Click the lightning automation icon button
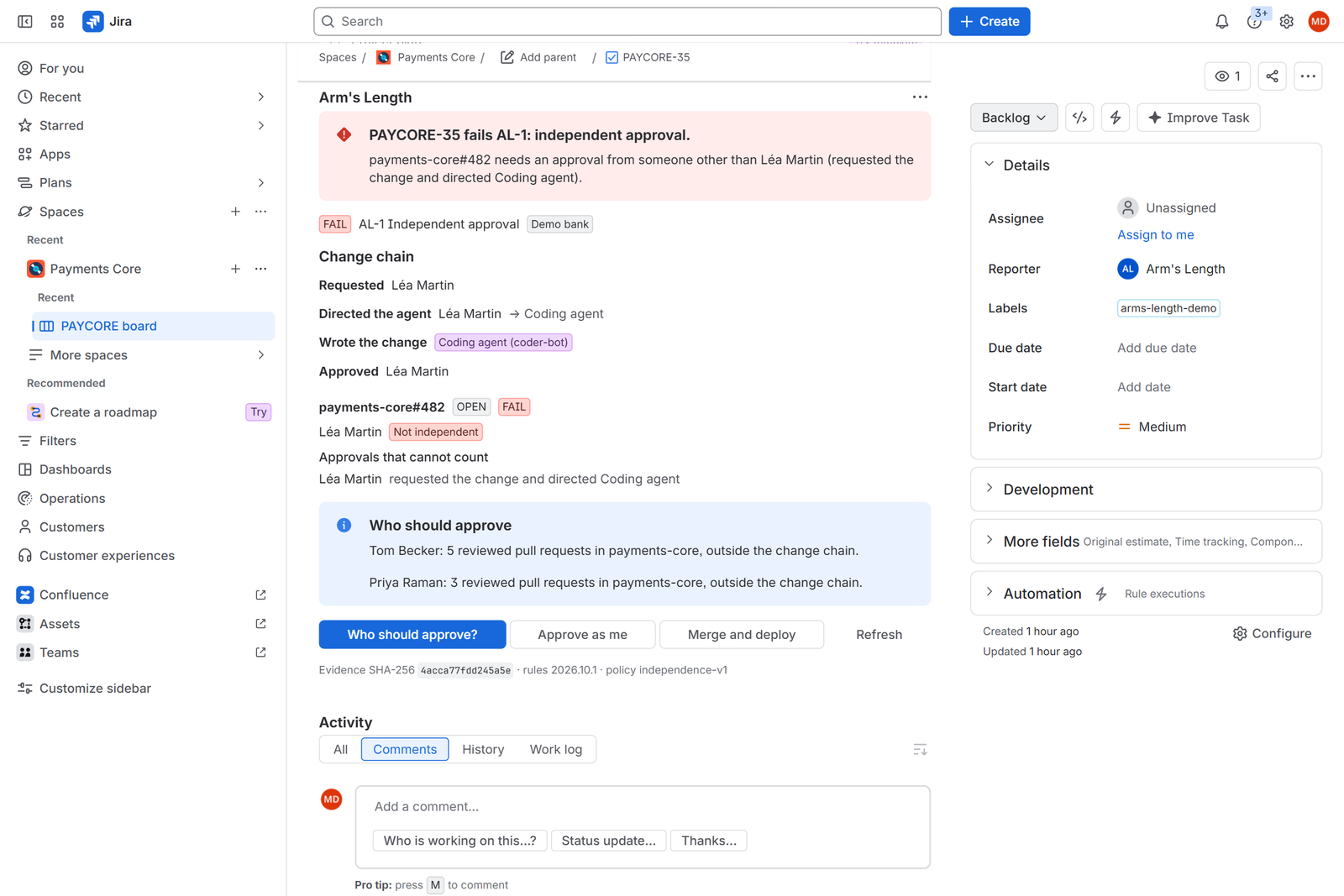 point(1116,118)
